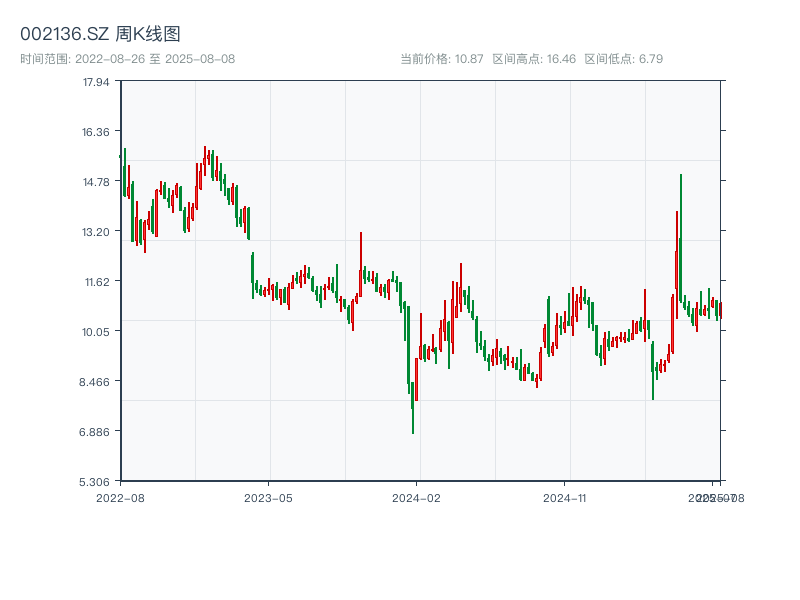Click the 002136.SZ 周K线图 chart title
The height and width of the screenshot is (600, 800).
coord(100,34)
